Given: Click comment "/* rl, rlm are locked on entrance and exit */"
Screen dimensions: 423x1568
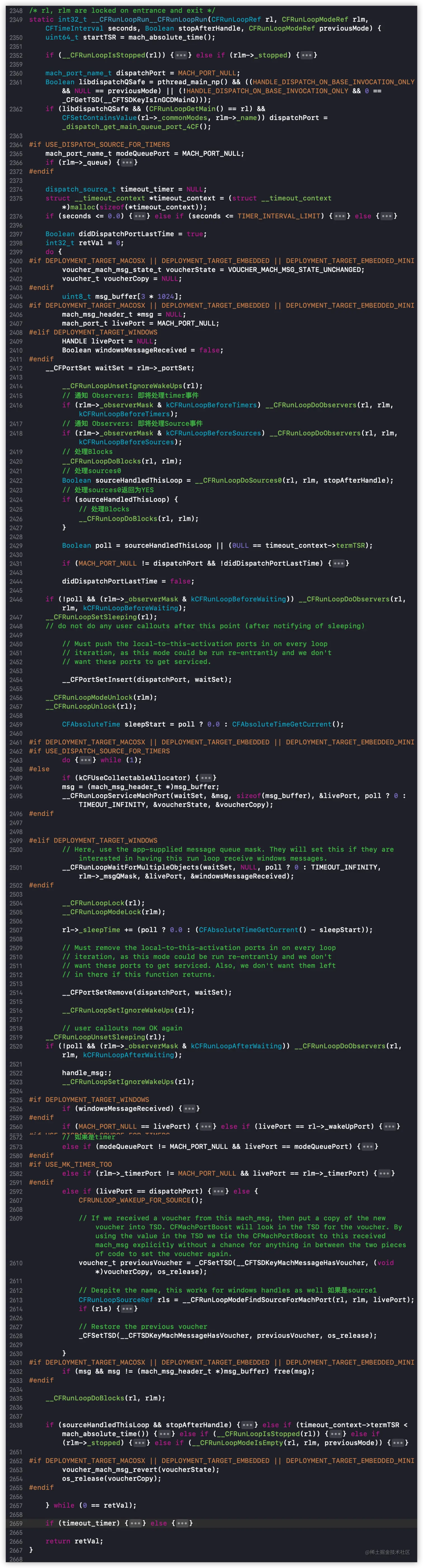Looking at the screenshot, I should (122, 10).
